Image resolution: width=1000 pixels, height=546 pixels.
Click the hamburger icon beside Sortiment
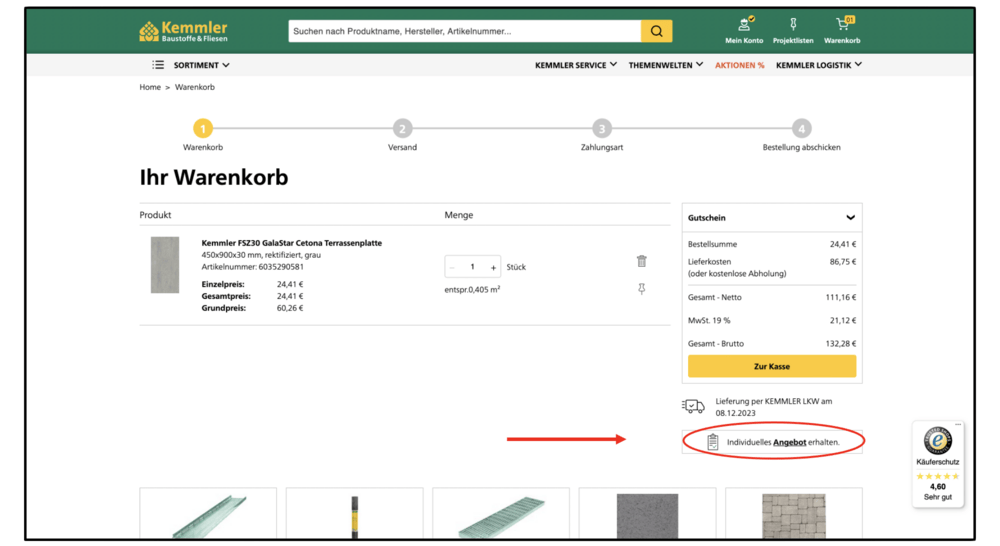click(158, 65)
